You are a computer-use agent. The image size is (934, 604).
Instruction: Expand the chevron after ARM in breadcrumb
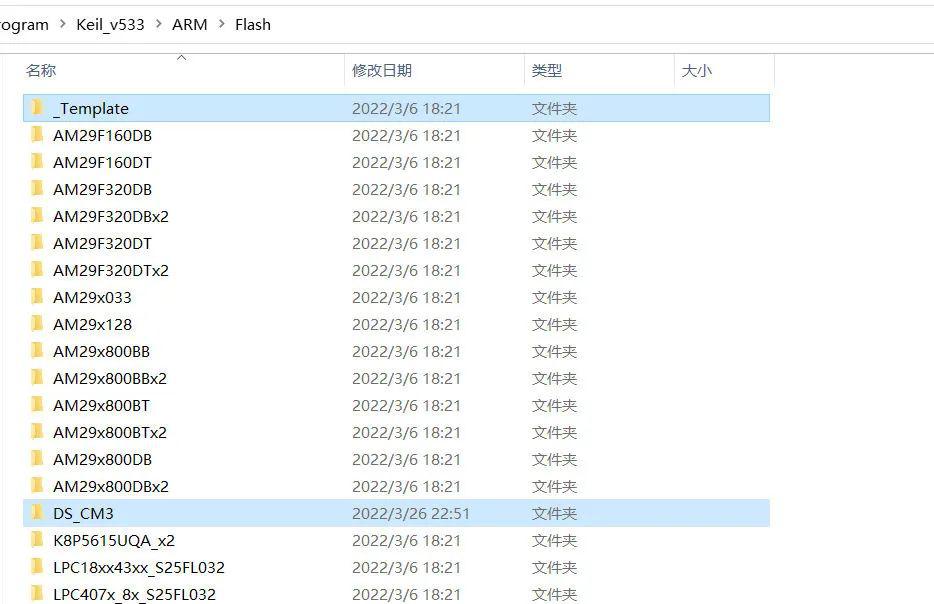(222, 24)
